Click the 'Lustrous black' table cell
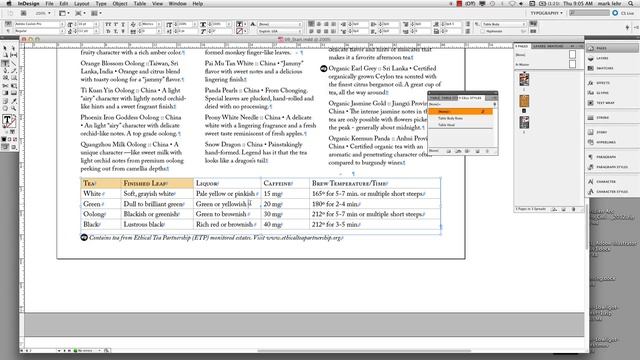The width and height of the screenshot is (640, 360). (x=157, y=224)
